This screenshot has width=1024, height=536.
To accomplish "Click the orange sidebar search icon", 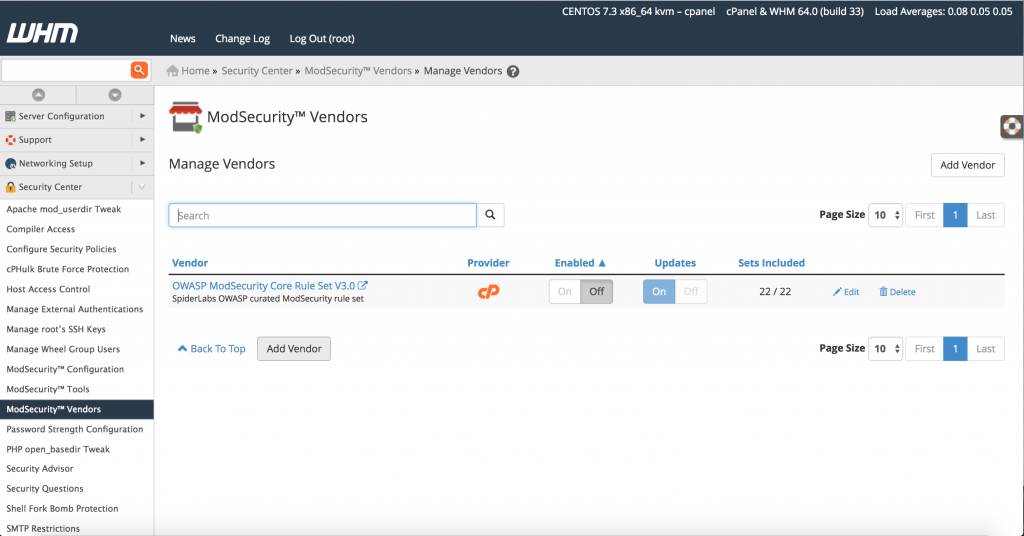I will pyautogui.click(x=139, y=70).
